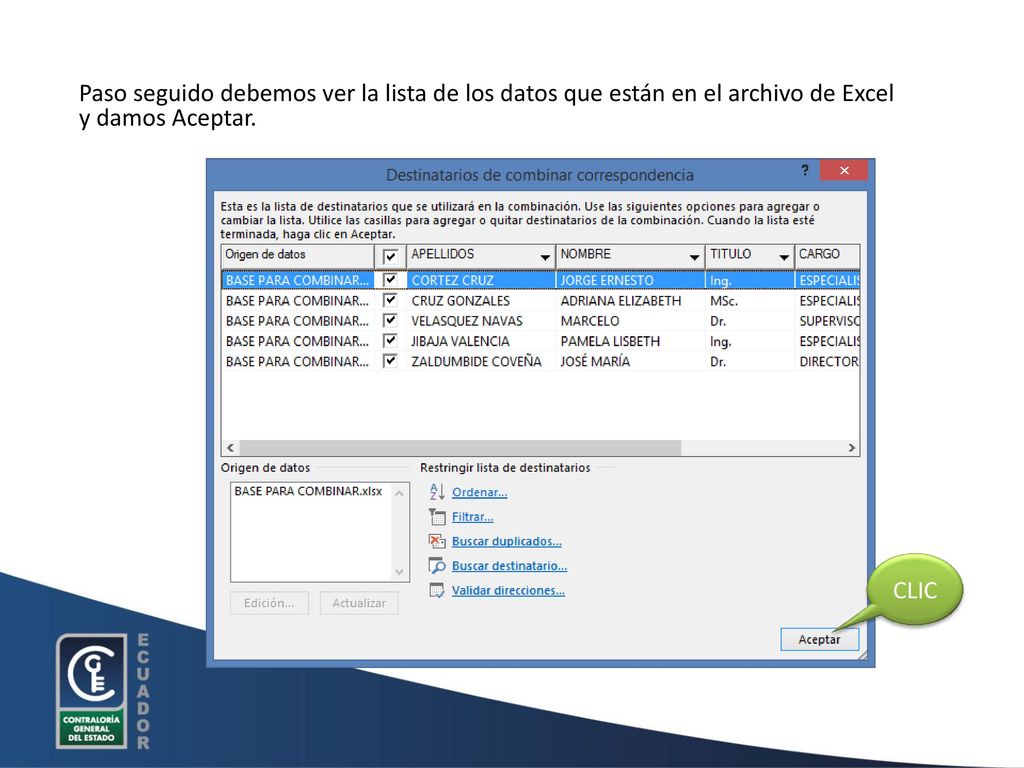
Task: Uncheck the VELASQUEZ NAVAS recipient checkbox
Action: (390, 321)
